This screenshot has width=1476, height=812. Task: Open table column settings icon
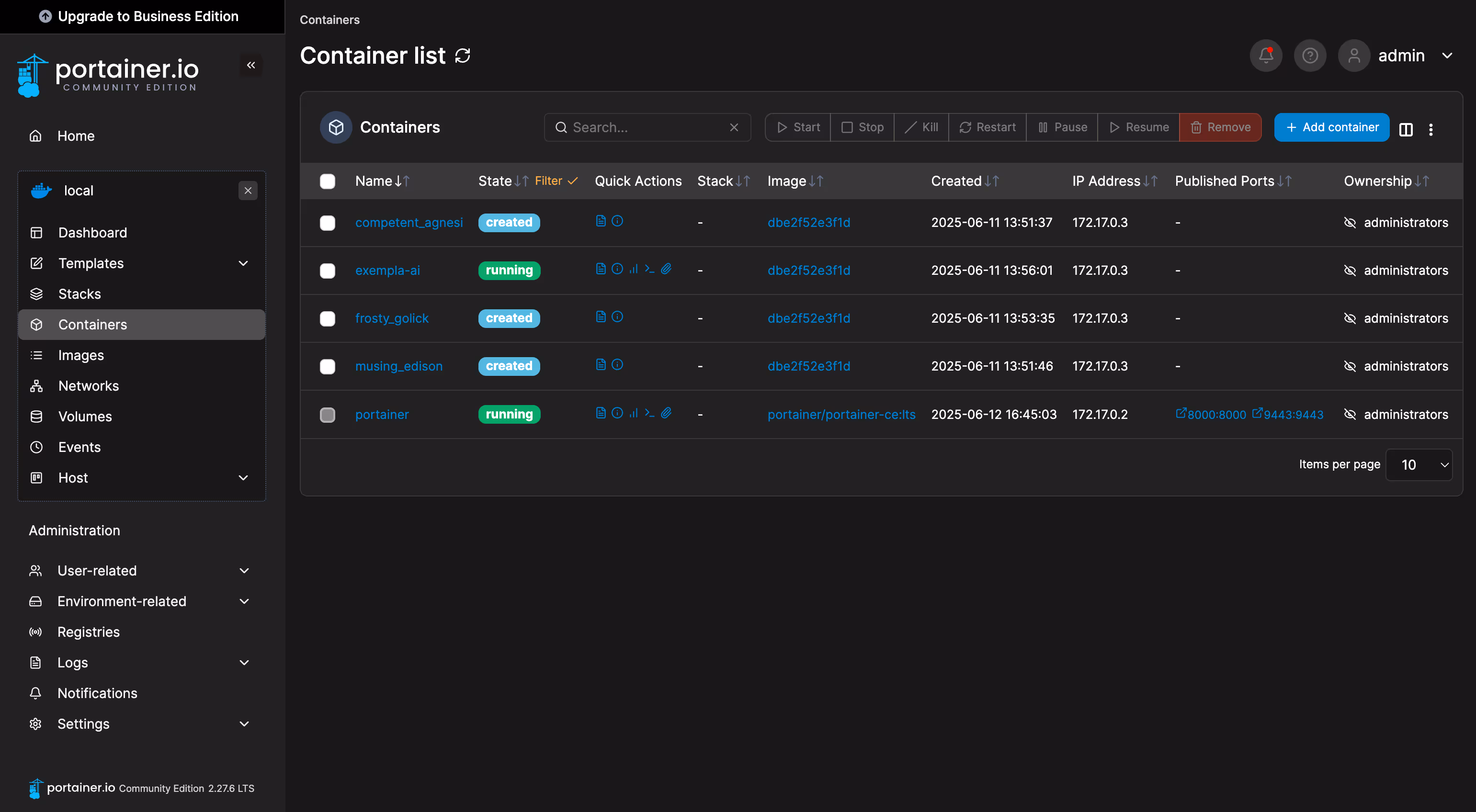pyautogui.click(x=1406, y=129)
